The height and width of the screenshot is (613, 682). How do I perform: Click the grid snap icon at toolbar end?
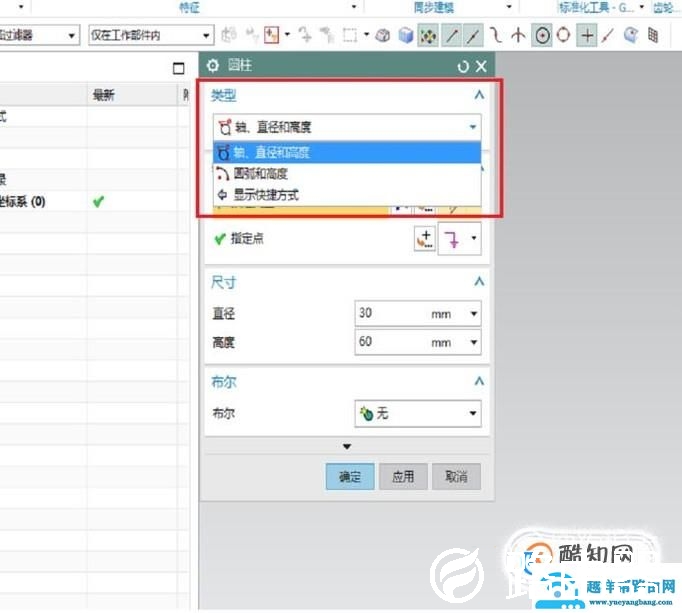pyautogui.click(x=653, y=35)
